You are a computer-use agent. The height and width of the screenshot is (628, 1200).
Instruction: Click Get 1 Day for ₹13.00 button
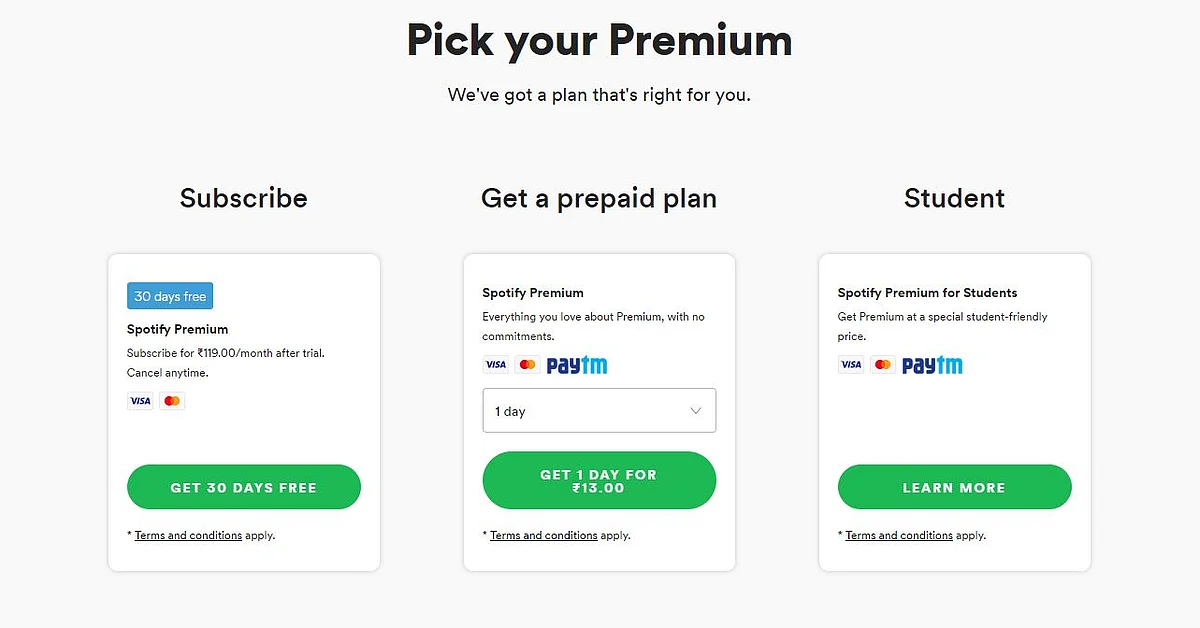[x=599, y=481]
